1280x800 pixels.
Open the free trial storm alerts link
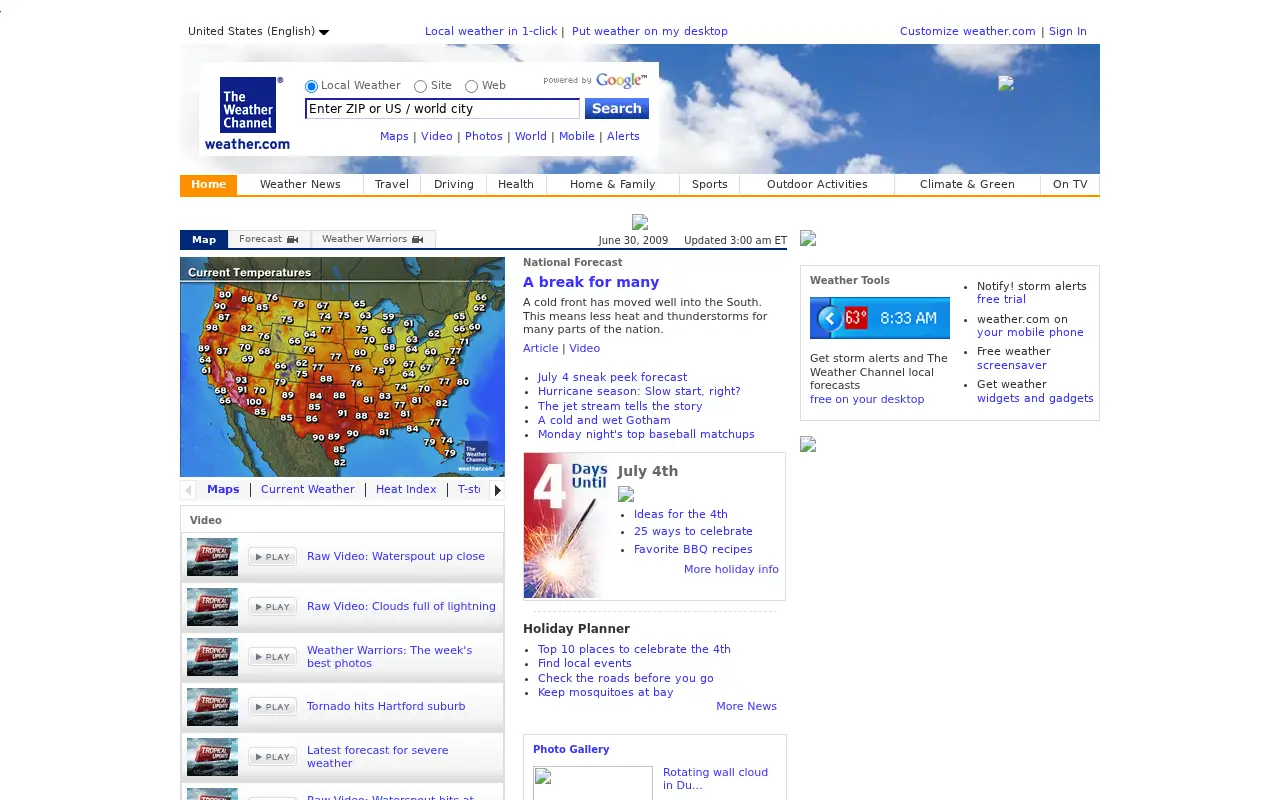point(1001,299)
